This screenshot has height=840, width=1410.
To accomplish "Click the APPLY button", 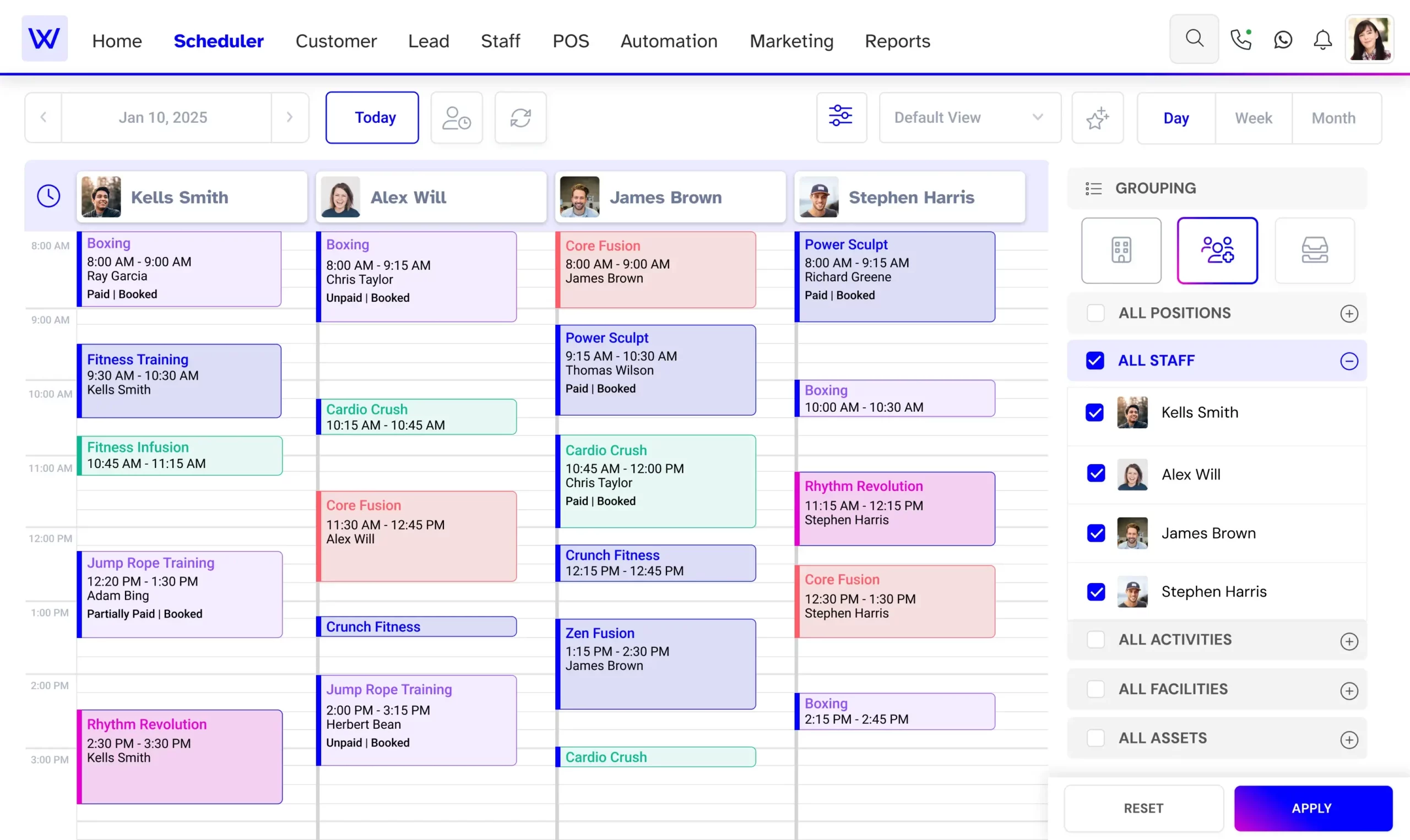I will pyautogui.click(x=1313, y=808).
